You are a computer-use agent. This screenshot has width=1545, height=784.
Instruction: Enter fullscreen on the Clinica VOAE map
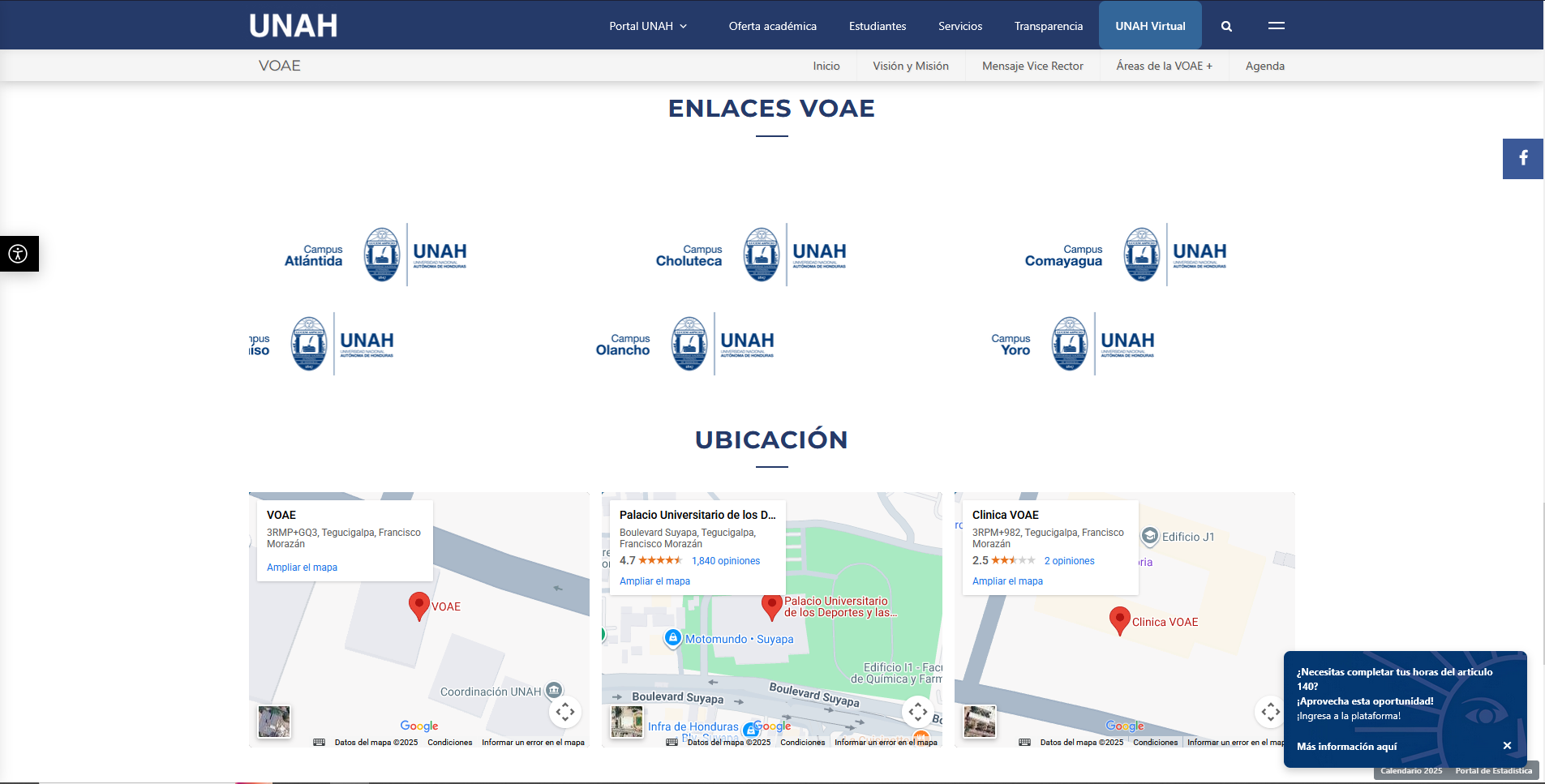coord(1271,712)
